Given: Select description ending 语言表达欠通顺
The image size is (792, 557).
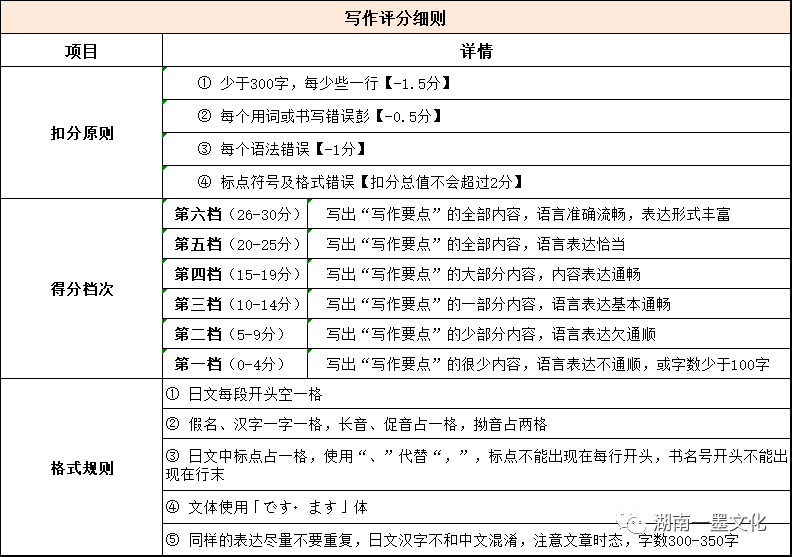Looking at the screenshot, I should point(550,334).
